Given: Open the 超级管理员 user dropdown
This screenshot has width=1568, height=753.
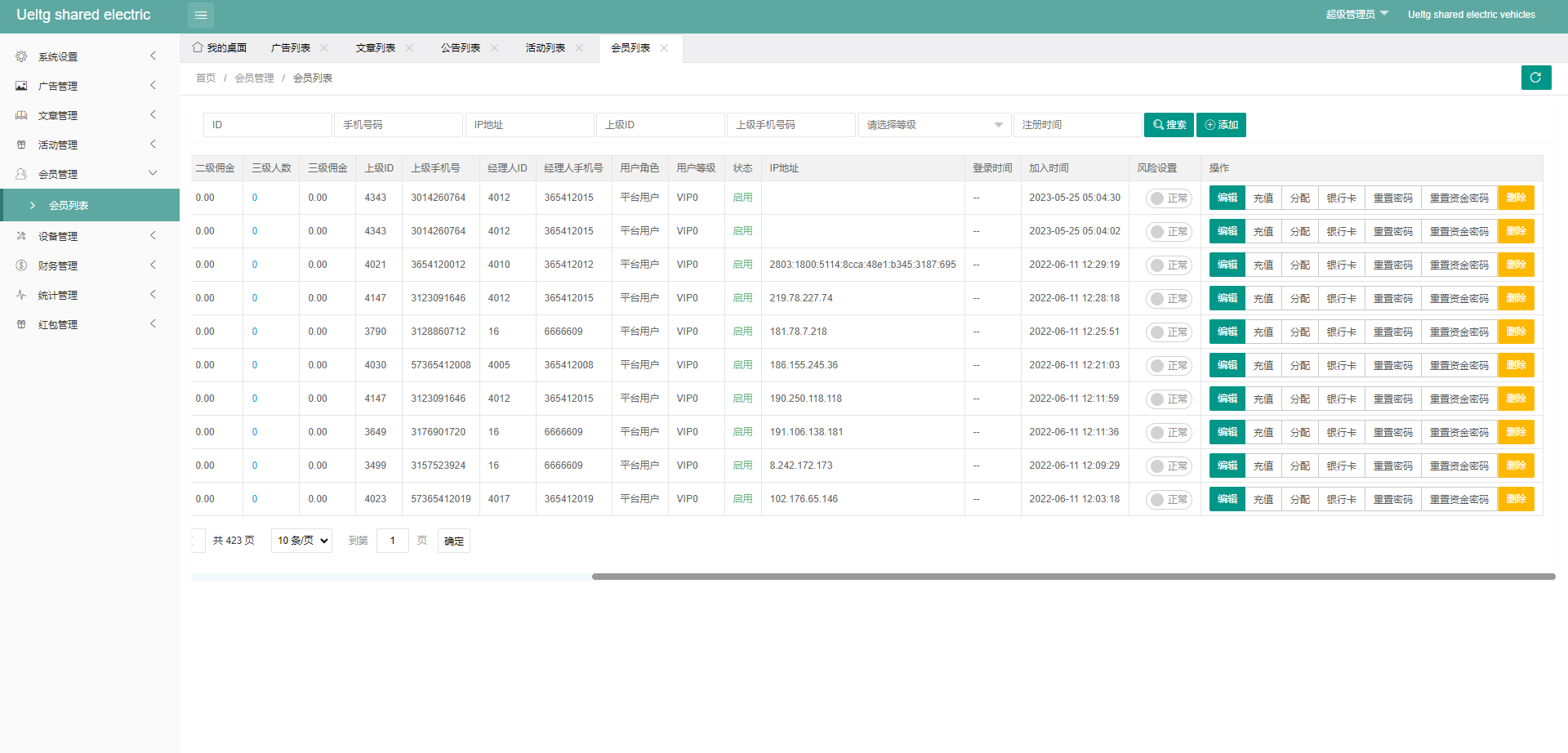Looking at the screenshot, I should point(1356,15).
